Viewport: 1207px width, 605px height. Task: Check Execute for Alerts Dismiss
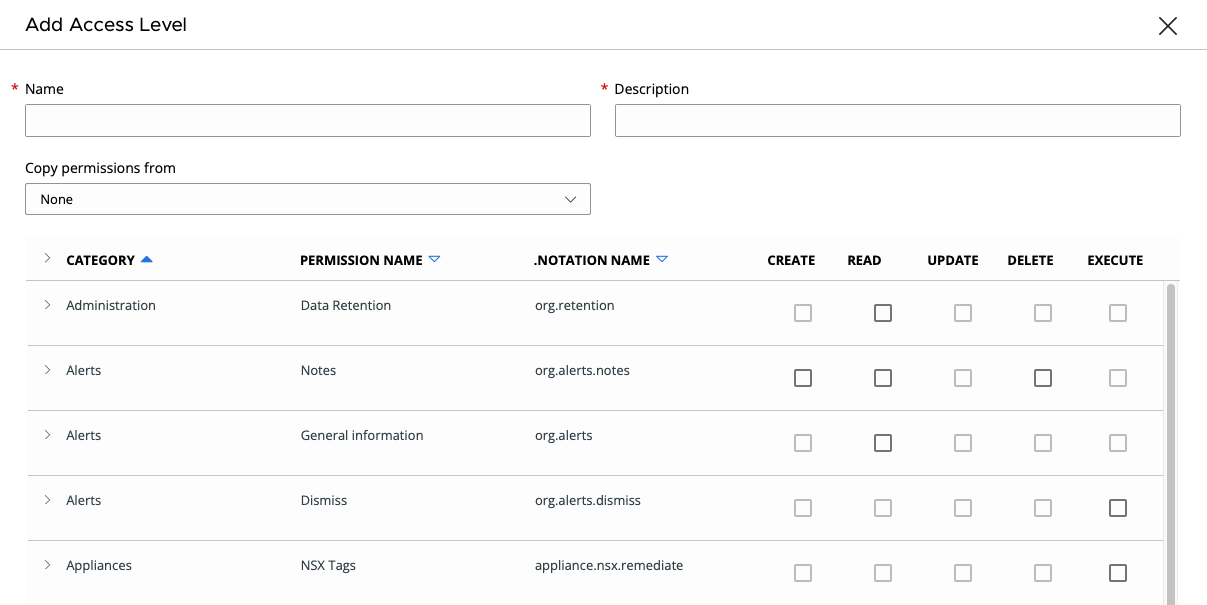click(1118, 508)
